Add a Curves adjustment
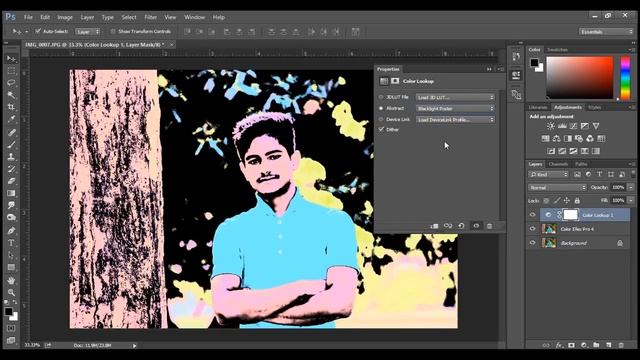This screenshot has height=360, width=640. [573, 126]
